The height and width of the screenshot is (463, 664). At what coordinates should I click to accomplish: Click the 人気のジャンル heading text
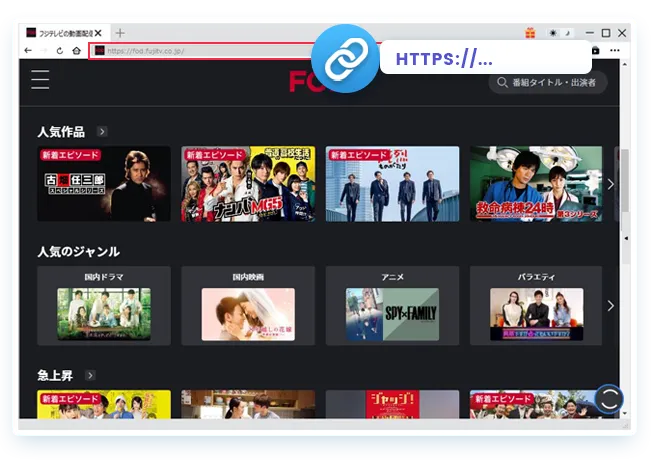pyautogui.click(x=78, y=252)
